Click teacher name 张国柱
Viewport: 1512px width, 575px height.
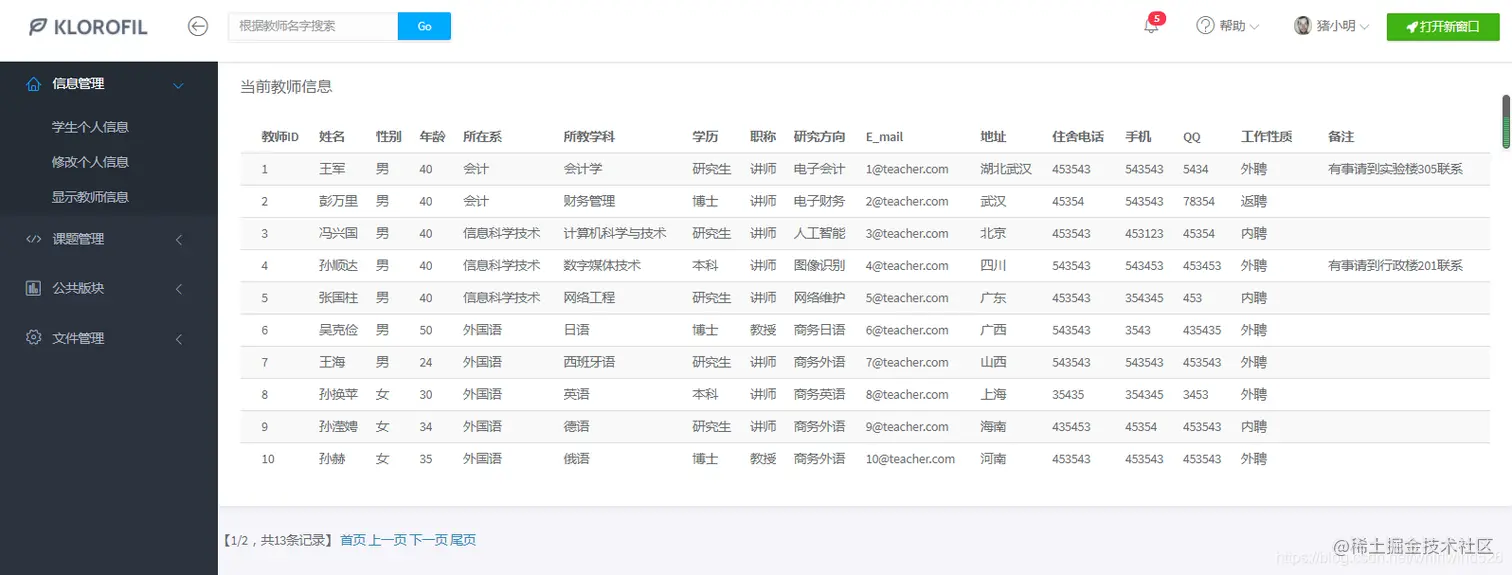point(338,297)
